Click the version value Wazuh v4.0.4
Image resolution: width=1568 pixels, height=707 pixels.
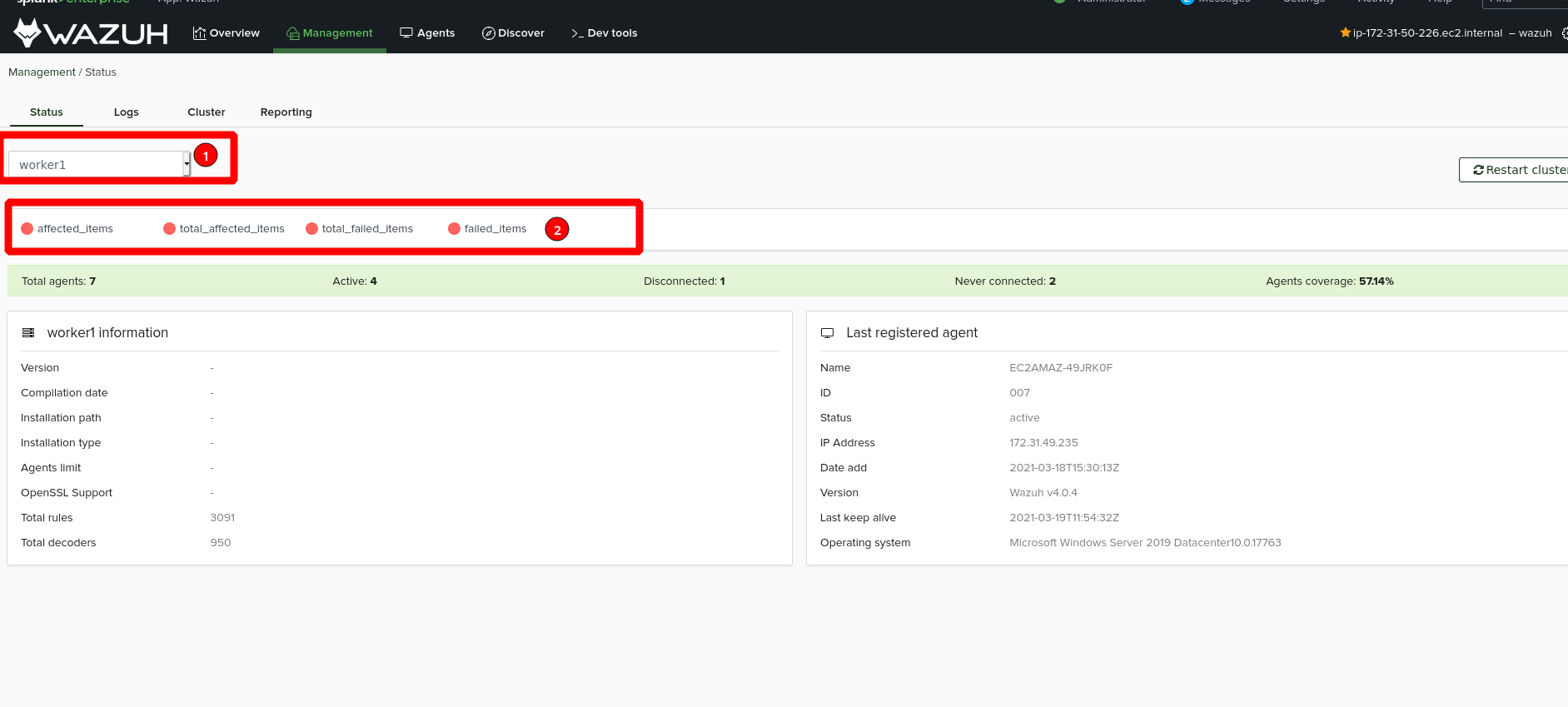click(x=1043, y=493)
